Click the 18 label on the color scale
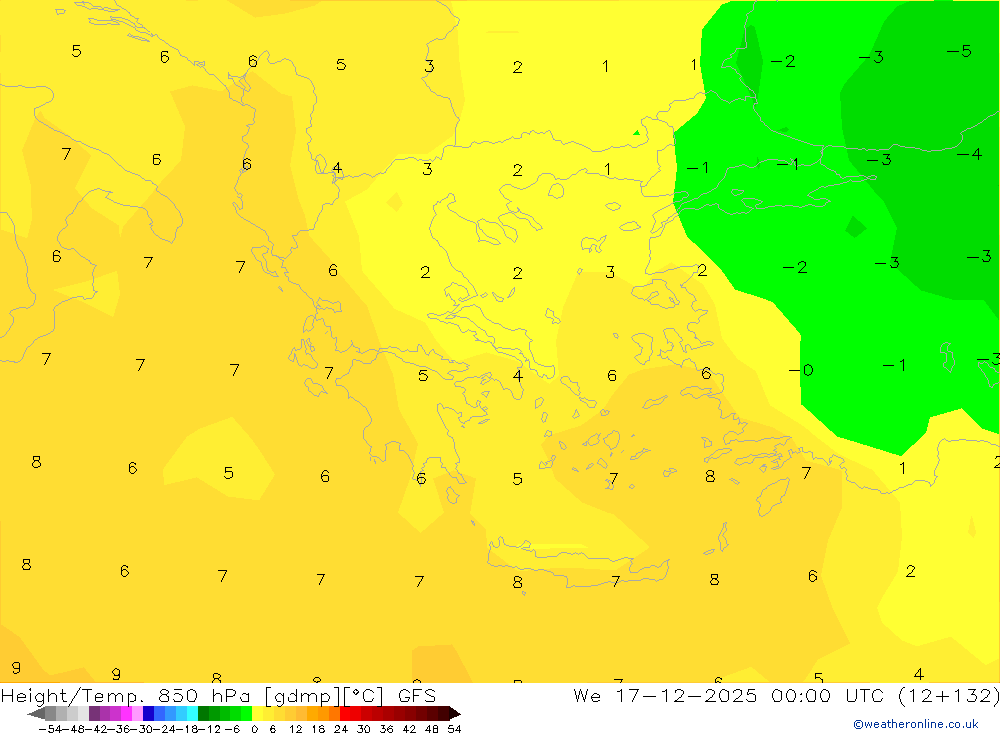This screenshot has height=733, width=1000. click(x=318, y=729)
